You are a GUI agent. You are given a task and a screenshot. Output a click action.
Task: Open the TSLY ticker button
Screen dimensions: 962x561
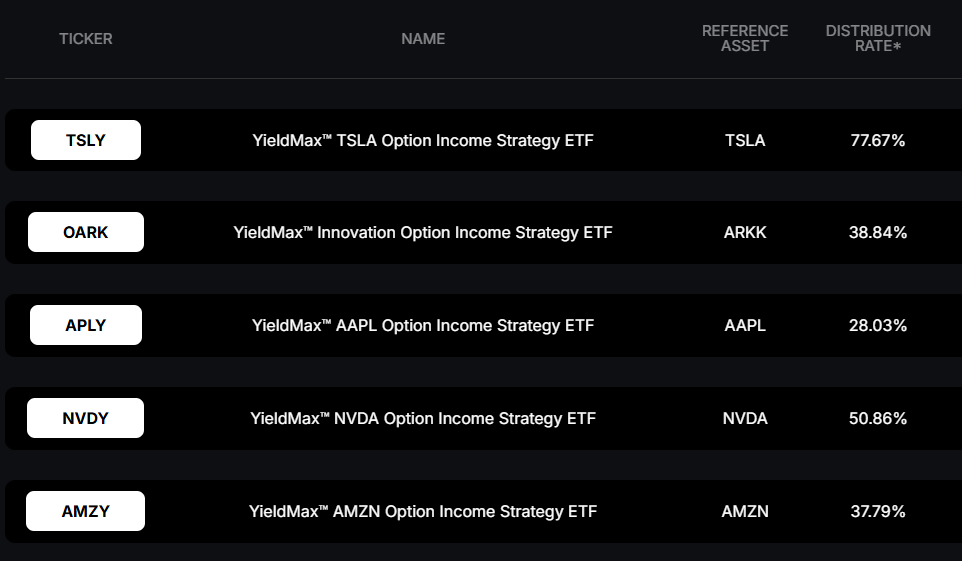[x=86, y=140]
